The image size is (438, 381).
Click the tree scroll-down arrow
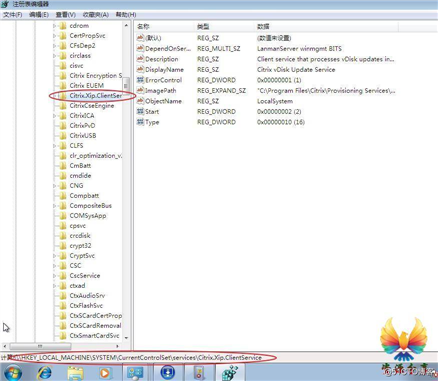[126, 338]
